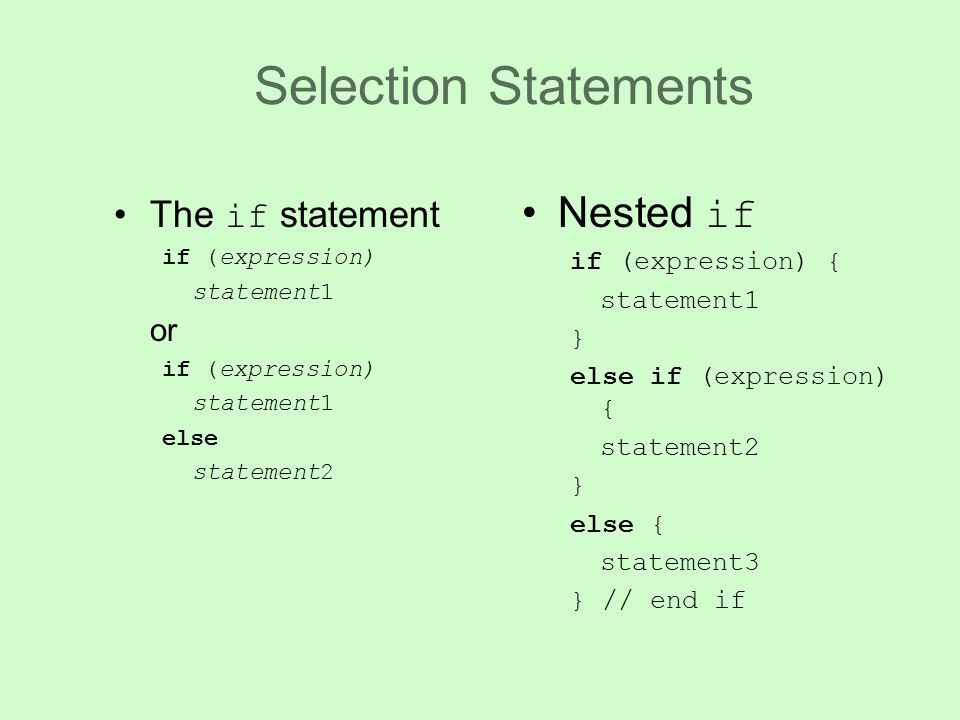960x720 pixels.
Task: Click the 'if (expression) {' line on right
Action: click(705, 262)
